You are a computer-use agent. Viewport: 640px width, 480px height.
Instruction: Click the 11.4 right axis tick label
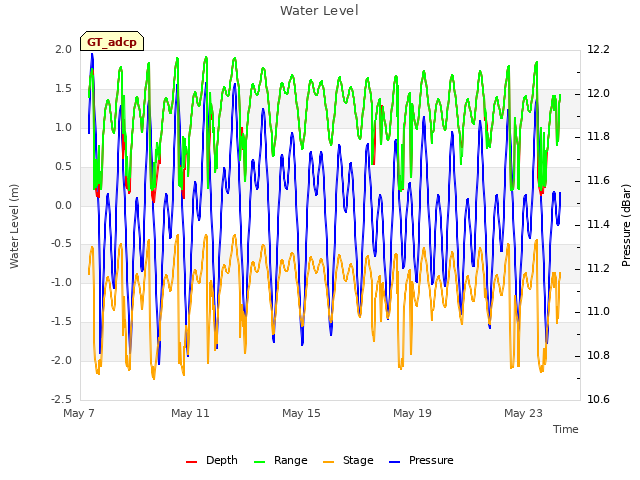(598, 224)
